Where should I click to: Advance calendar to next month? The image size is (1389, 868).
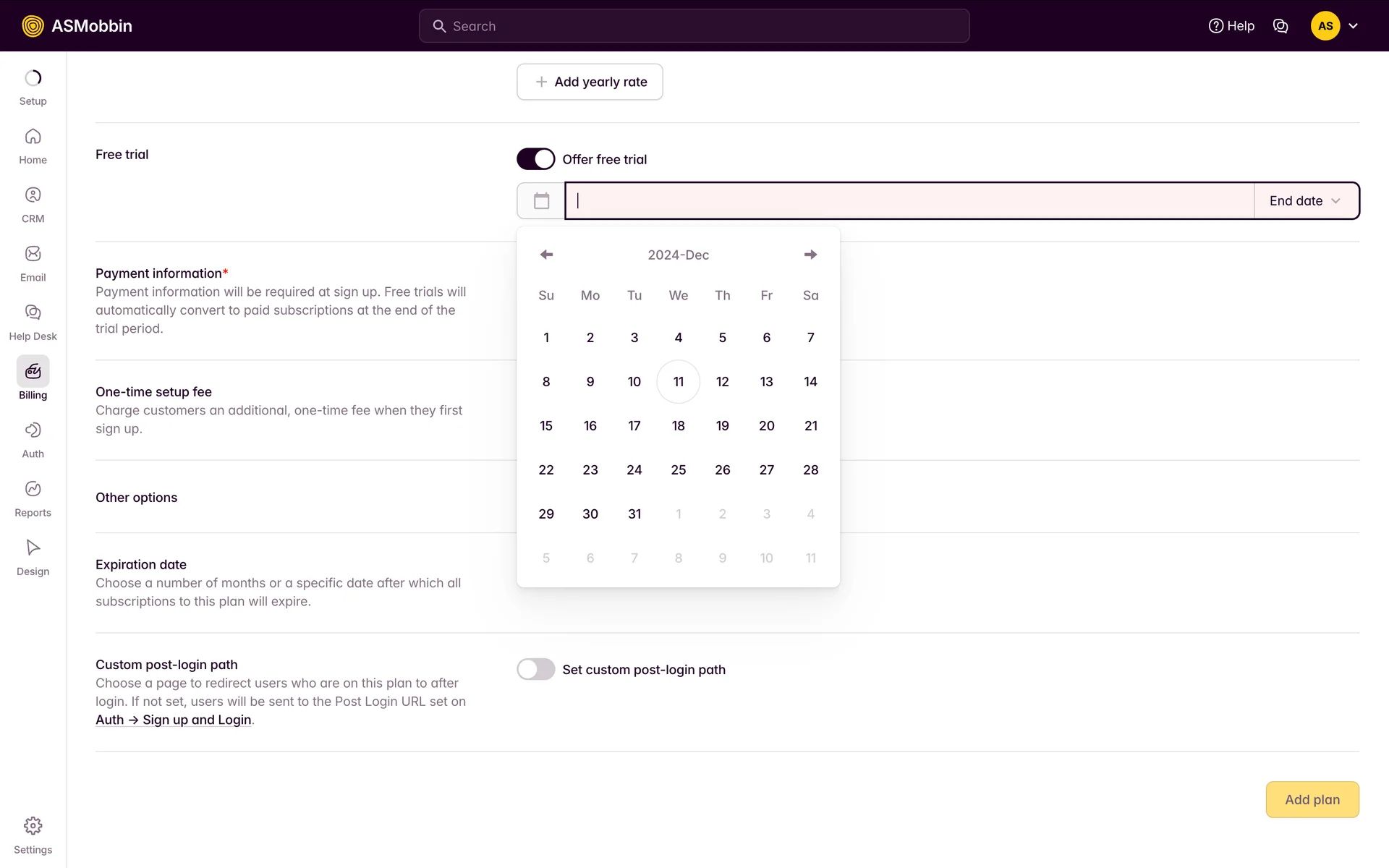810,255
